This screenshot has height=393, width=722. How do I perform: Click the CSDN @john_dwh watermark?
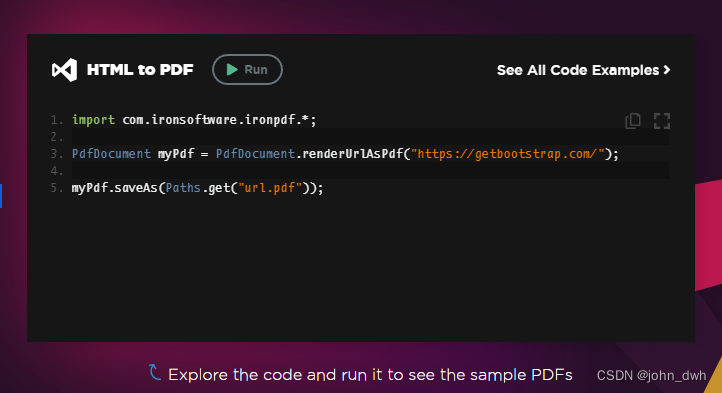[651, 375]
